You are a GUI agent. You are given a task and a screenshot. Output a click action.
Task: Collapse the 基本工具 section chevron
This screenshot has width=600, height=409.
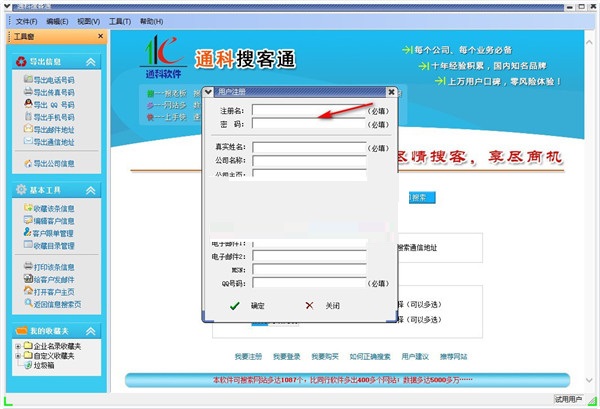pyautogui.click(x=91, y=190)
